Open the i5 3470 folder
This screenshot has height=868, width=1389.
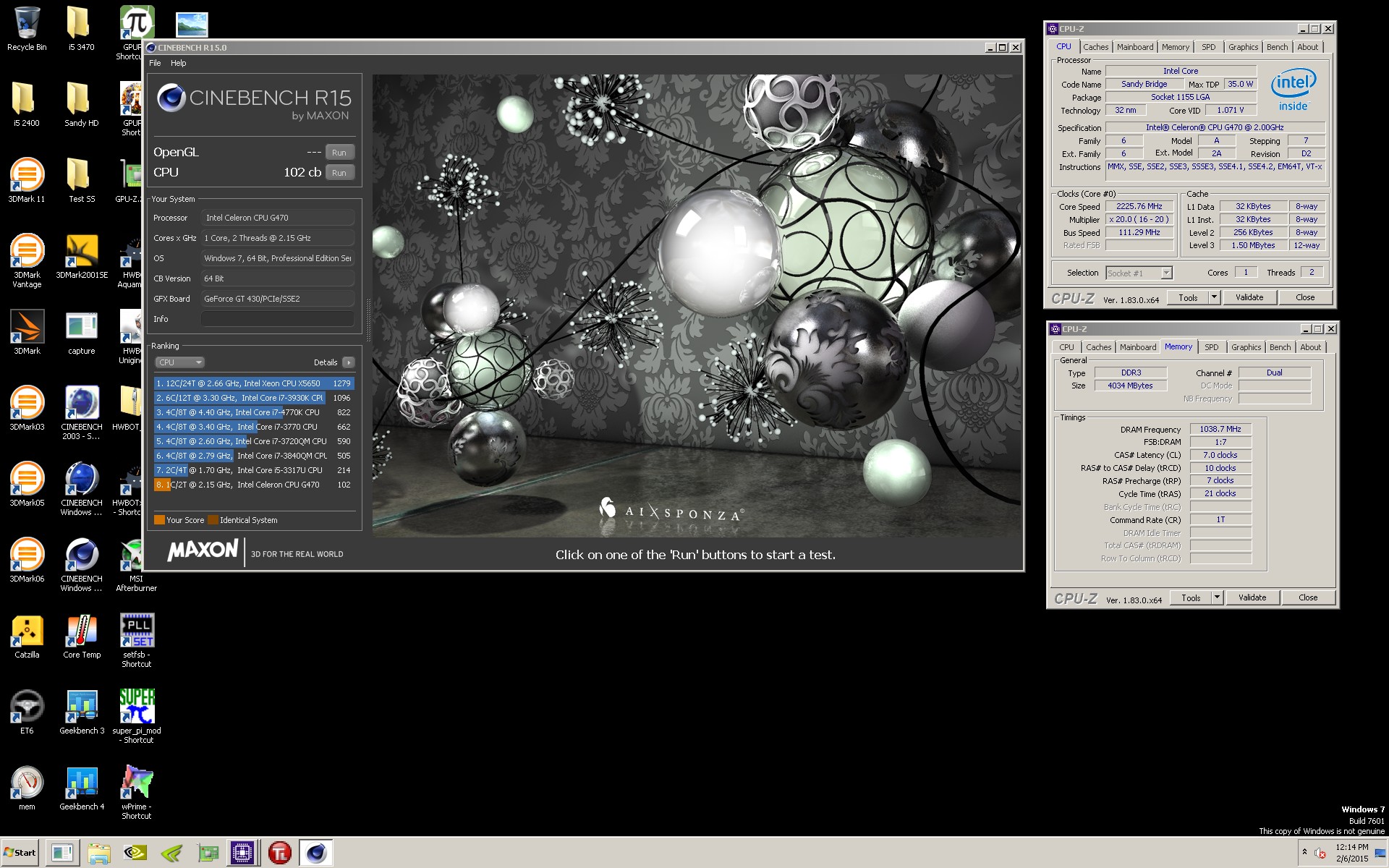[81, 29]
